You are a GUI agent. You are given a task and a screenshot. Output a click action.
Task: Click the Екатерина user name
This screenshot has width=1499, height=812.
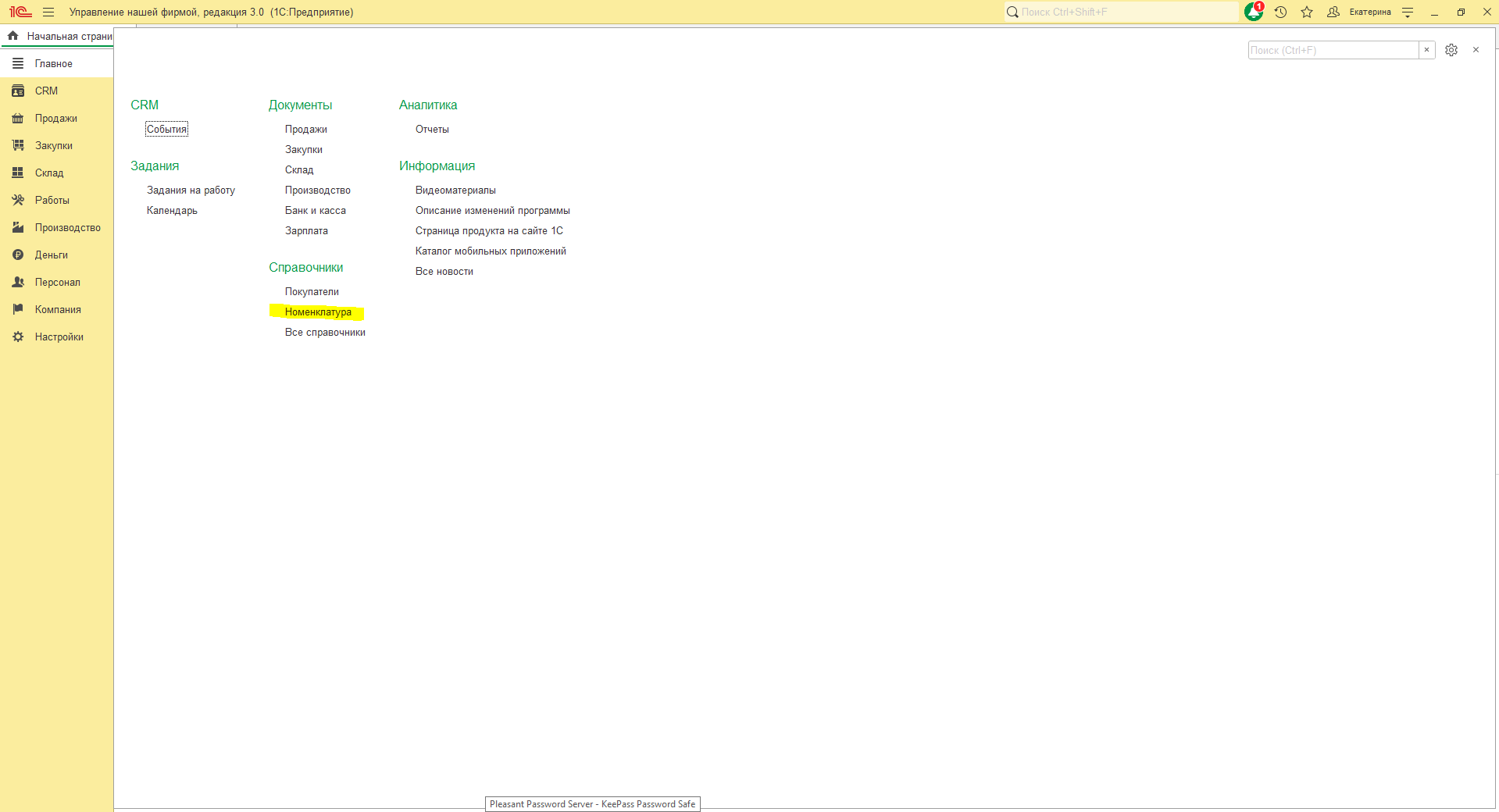(x=1369, y=12)
